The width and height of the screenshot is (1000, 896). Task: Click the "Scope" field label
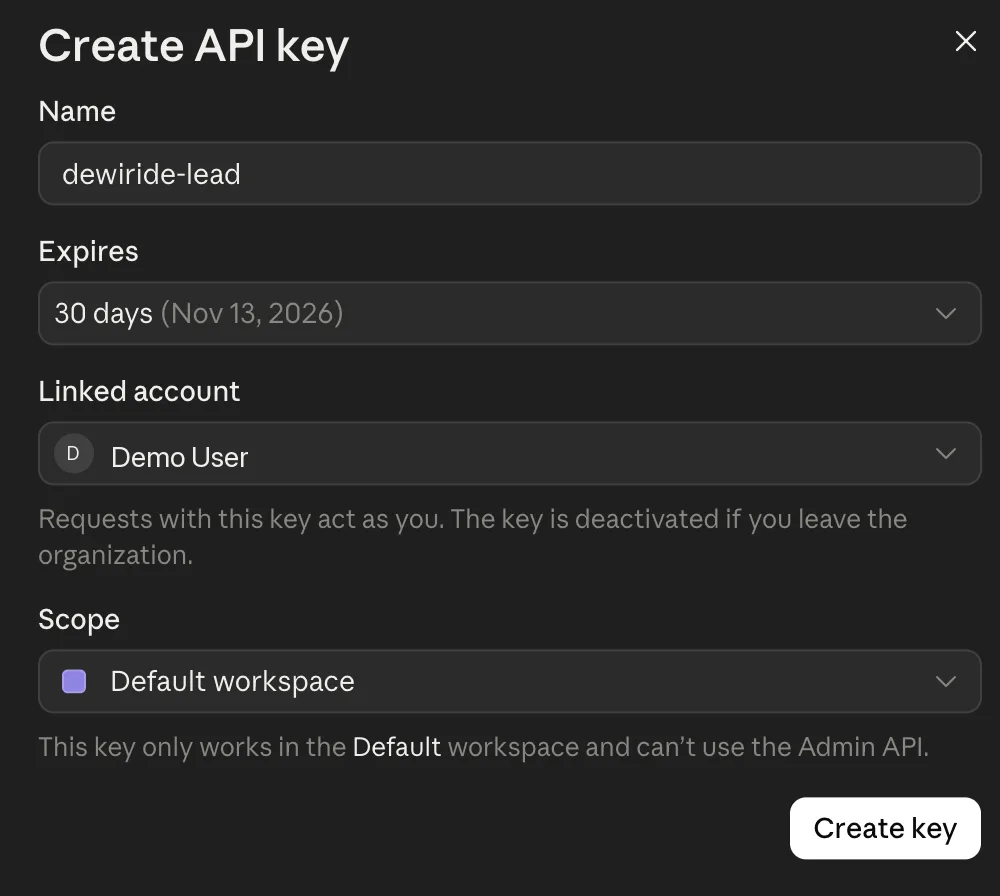[x=79, y=620]
